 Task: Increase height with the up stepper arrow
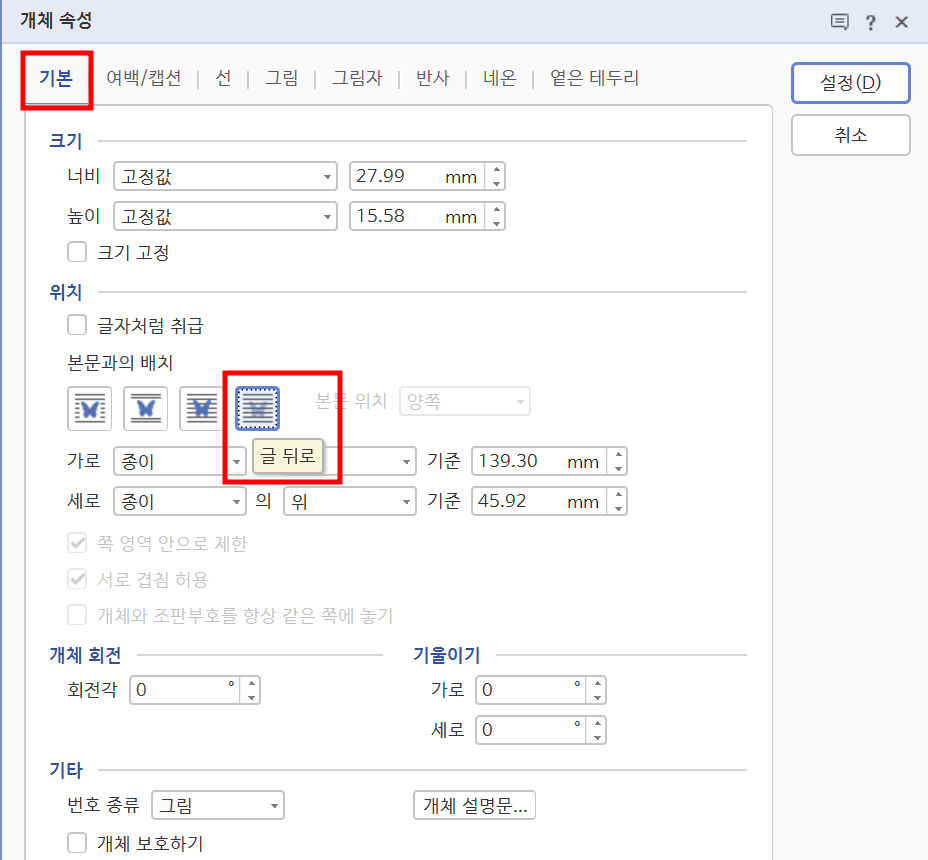click(x=496, y=210)
